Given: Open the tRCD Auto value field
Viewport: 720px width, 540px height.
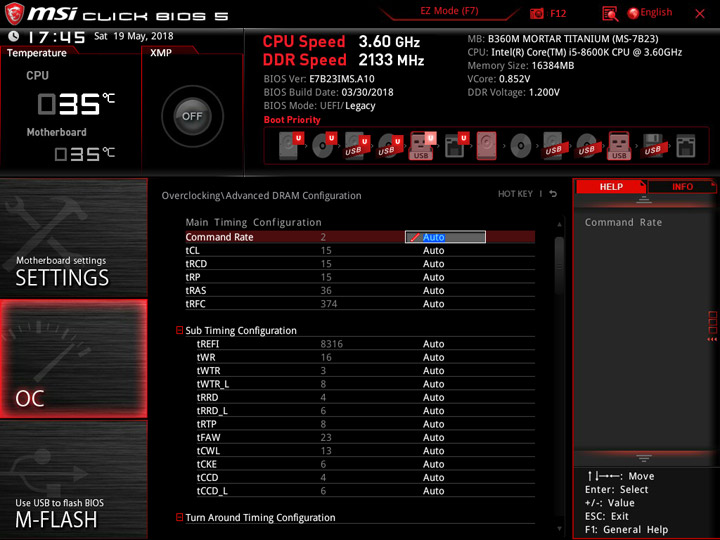Looking at the screenshot, I should (433, 264).
